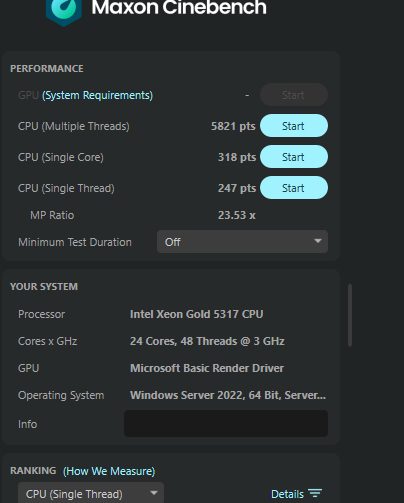Open the How We Measure link
Screen dimensions: 404x503
109,471
